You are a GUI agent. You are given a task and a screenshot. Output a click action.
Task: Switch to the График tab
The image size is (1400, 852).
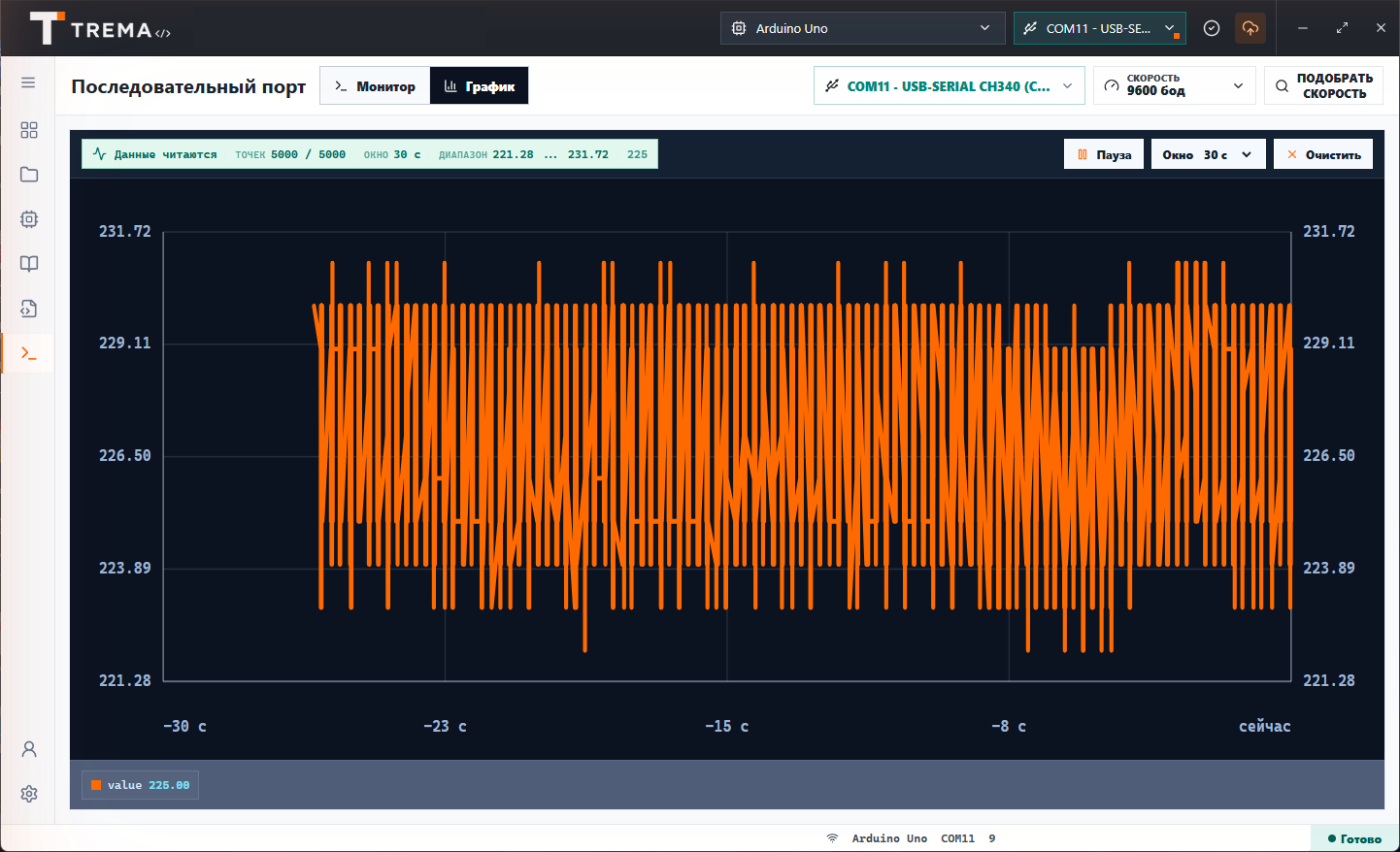point(480,85)
